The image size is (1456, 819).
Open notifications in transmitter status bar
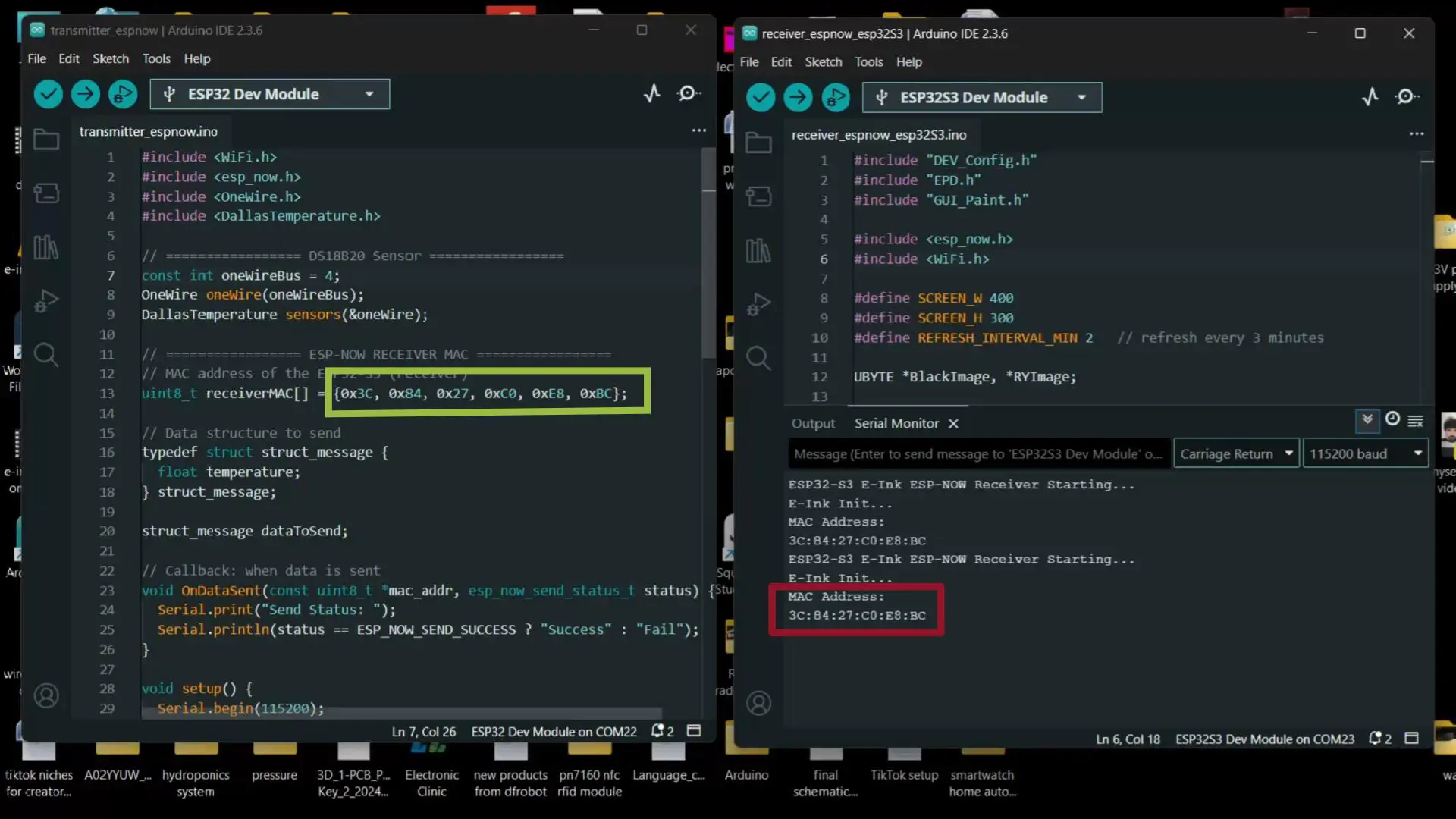[662, 731]
